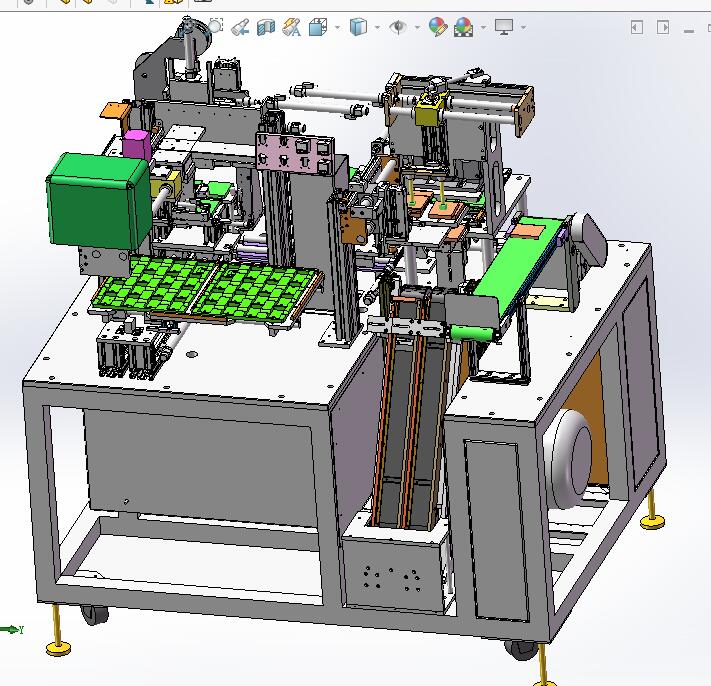
Task: Activate the Zoom to Area tool
Action: 216,26
